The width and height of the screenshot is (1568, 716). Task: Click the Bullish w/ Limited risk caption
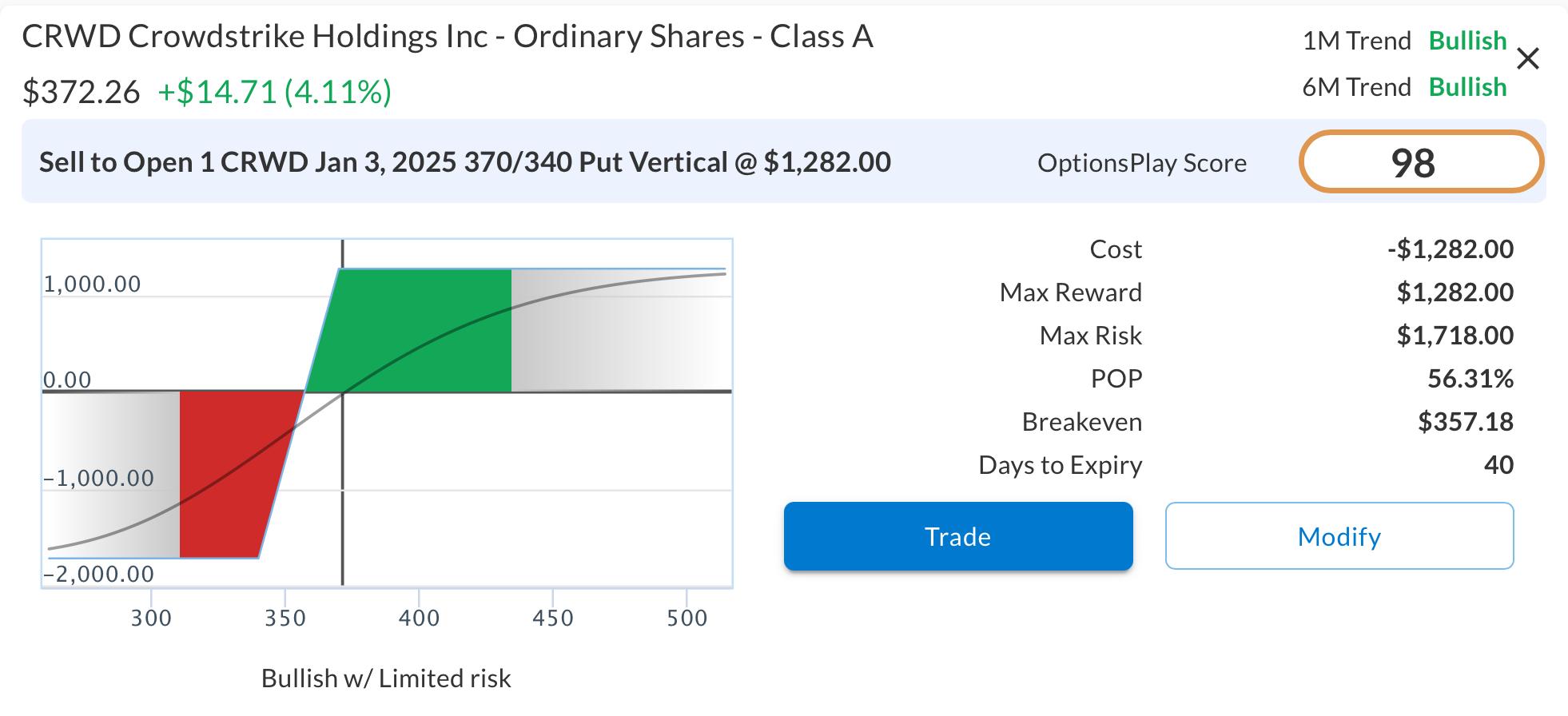(386, 678)
